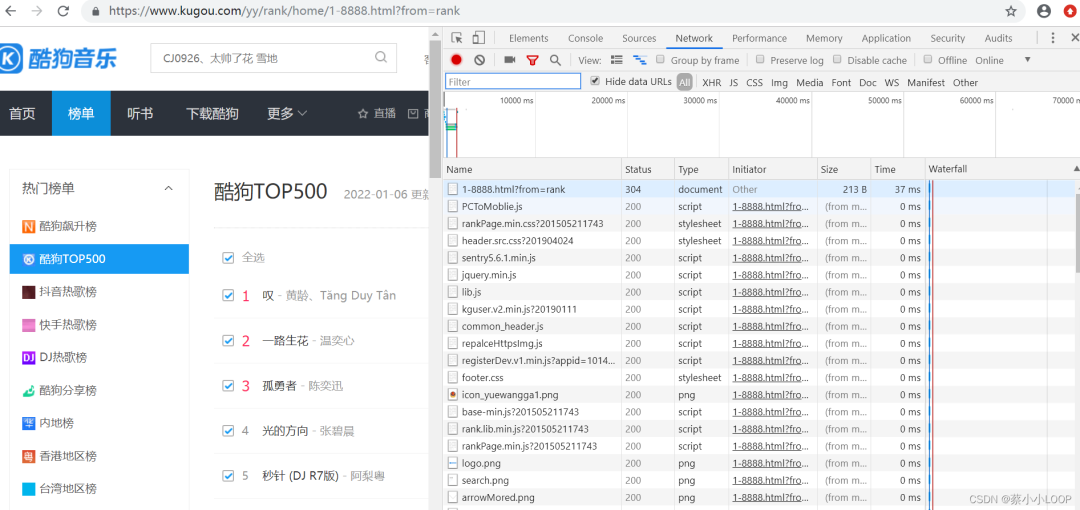This screenshot has height=510, width=1080.
Task: Enable Preserve log checkbox
Action: click(x=760, y=59)
